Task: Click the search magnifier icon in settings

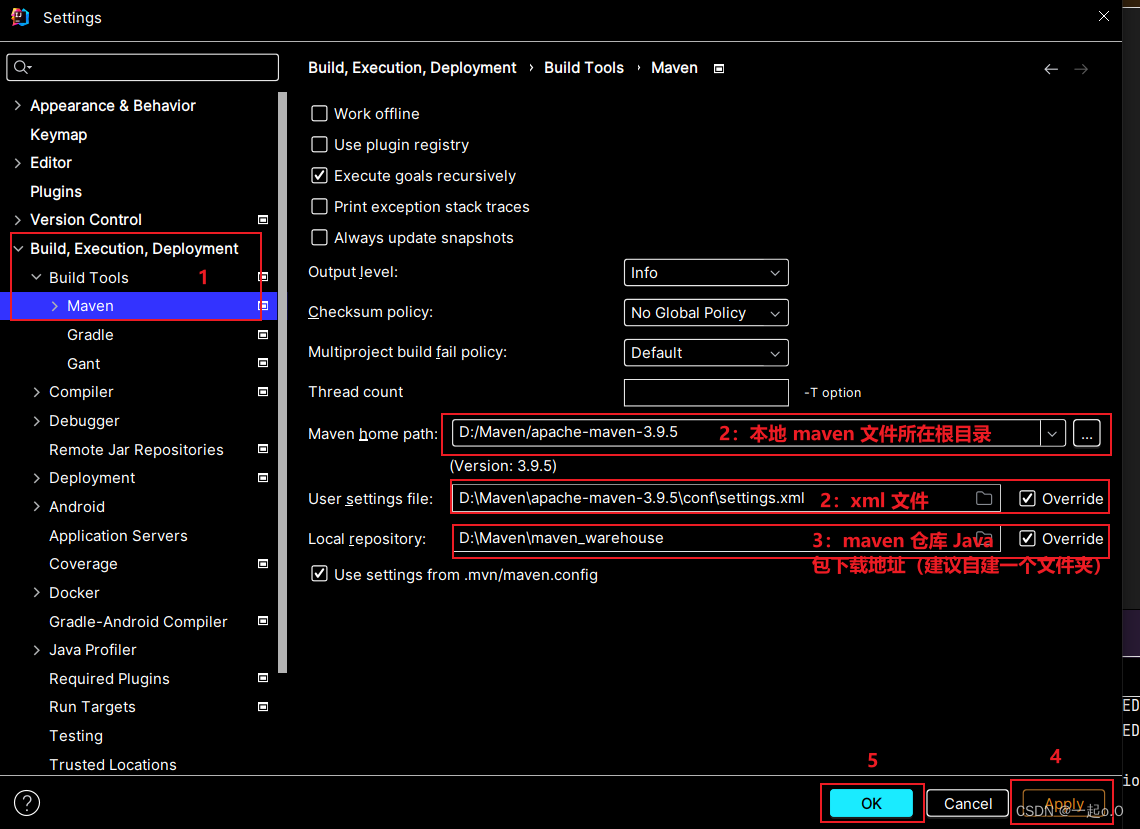Action: [21, 67]
